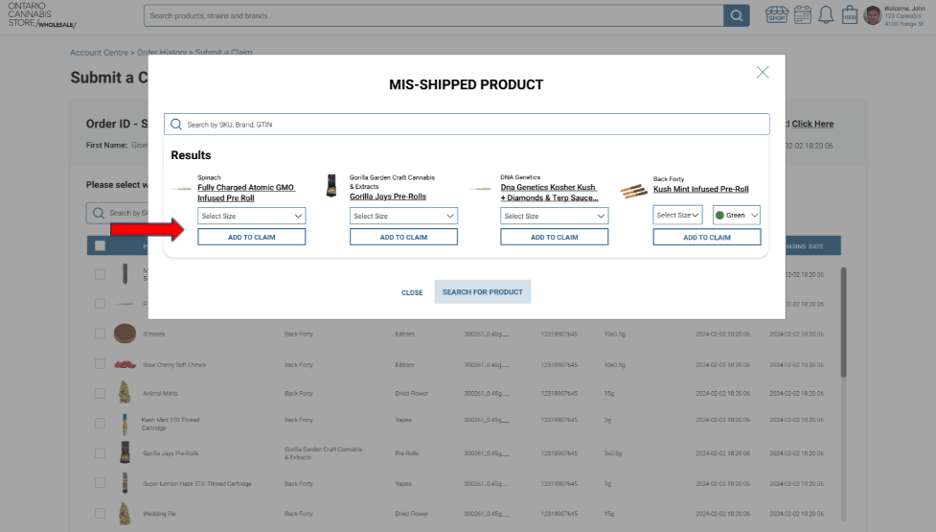Focus the top products, strains and brands search
The width and height of the screenshot is (936, 532).
433,16
